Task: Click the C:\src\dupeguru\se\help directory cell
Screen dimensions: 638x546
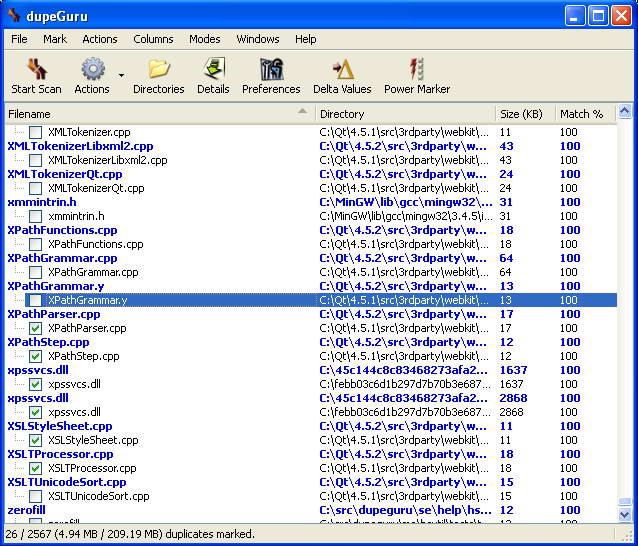Action: pyautogui.click(x=405, y=510)
